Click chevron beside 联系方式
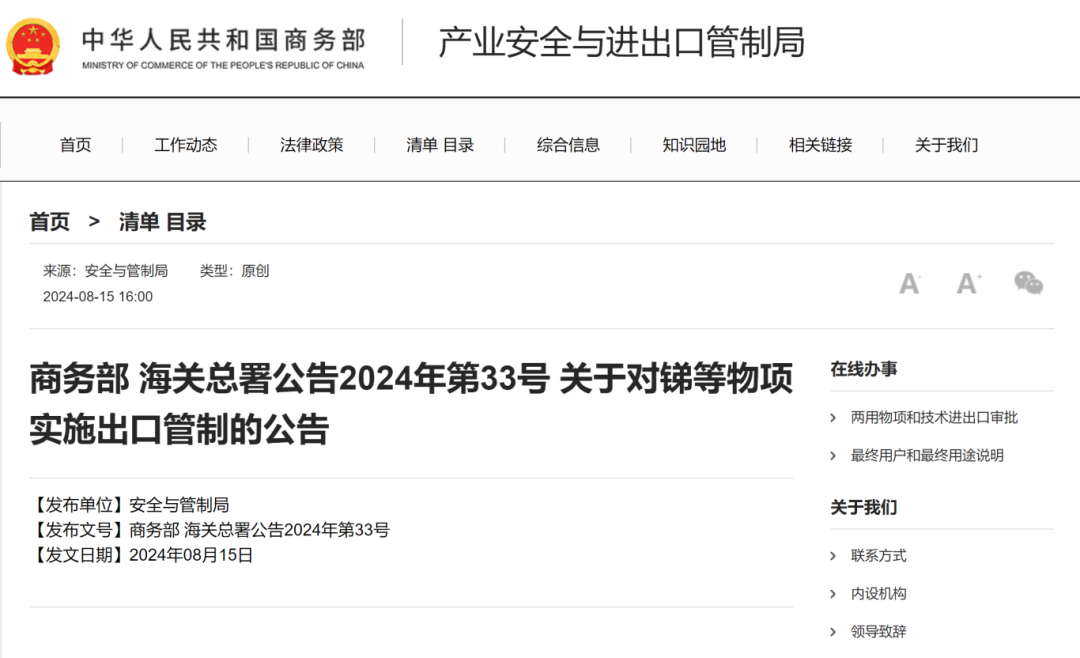This screenshot has height=658, width=1080. pos(834,556)
